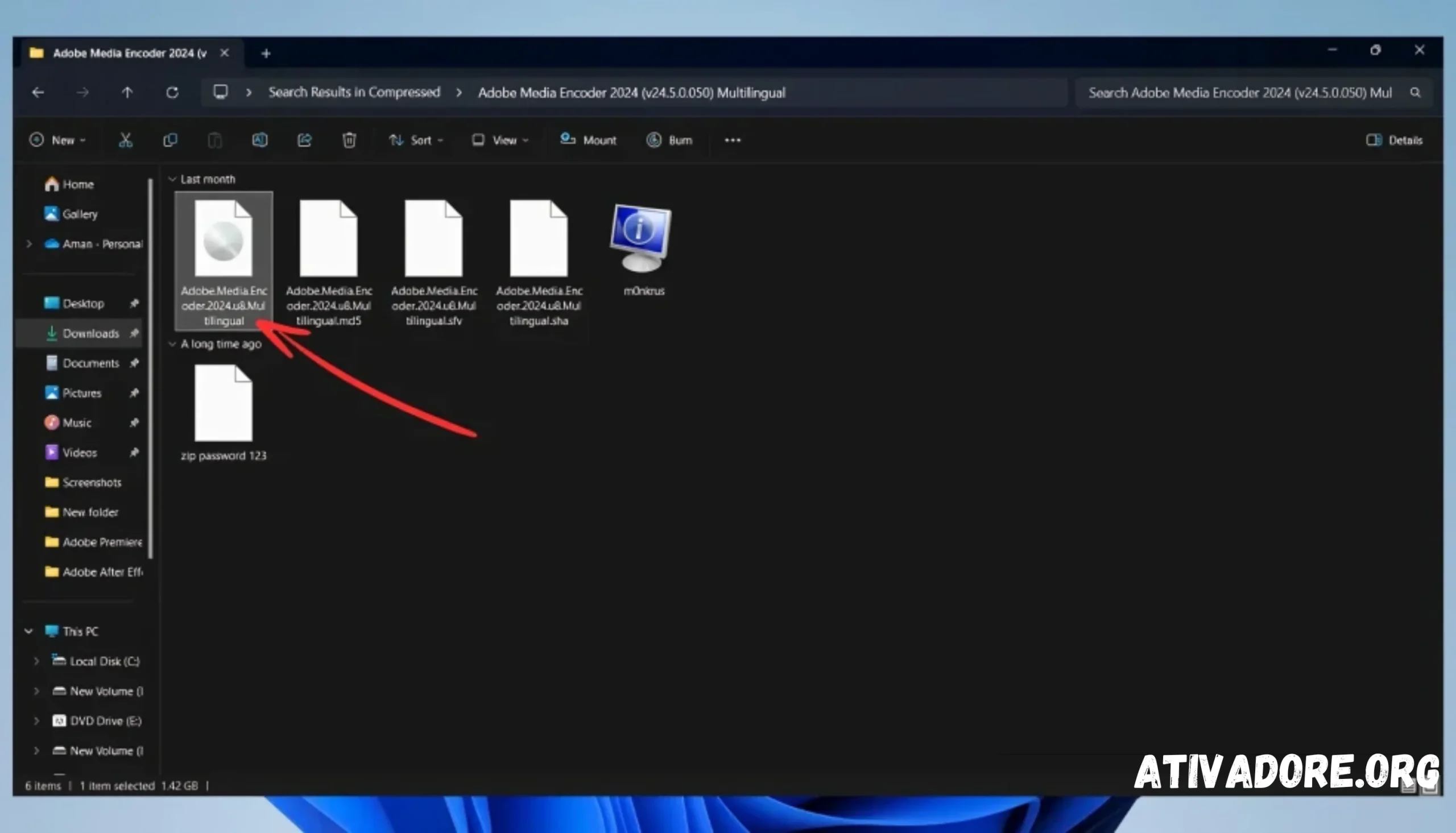1456x833 pixels.
Task: Open a new tab with plus
Action: [x=266, y=53]
